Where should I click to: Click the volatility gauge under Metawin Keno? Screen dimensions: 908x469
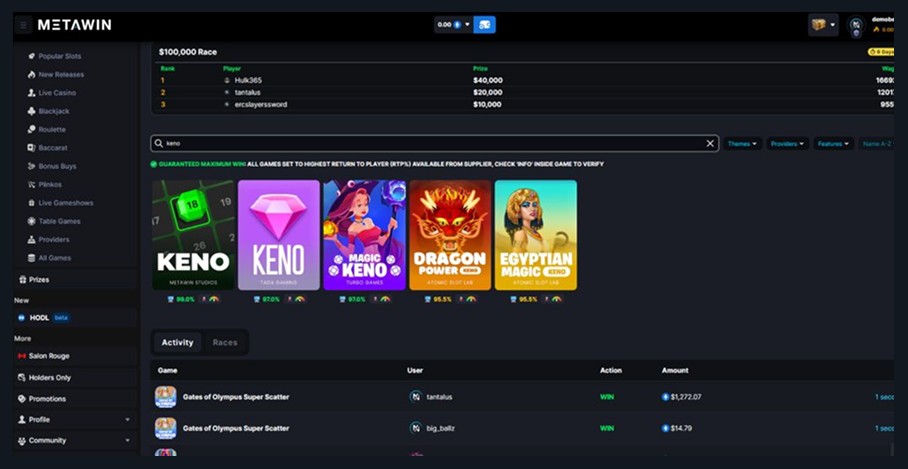pos(214,299)
